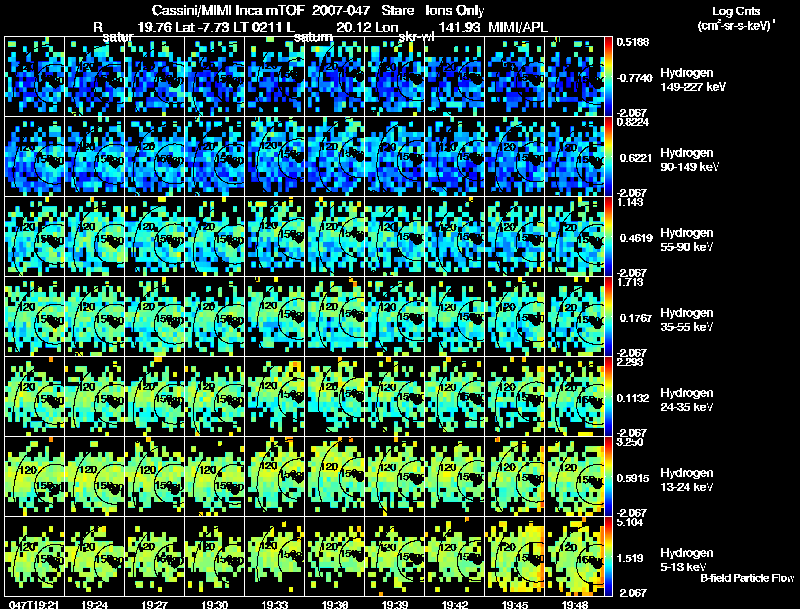This screenshot has height=609, width=800.
Task: Click the '047T19:21' time label
Action: 34,605
